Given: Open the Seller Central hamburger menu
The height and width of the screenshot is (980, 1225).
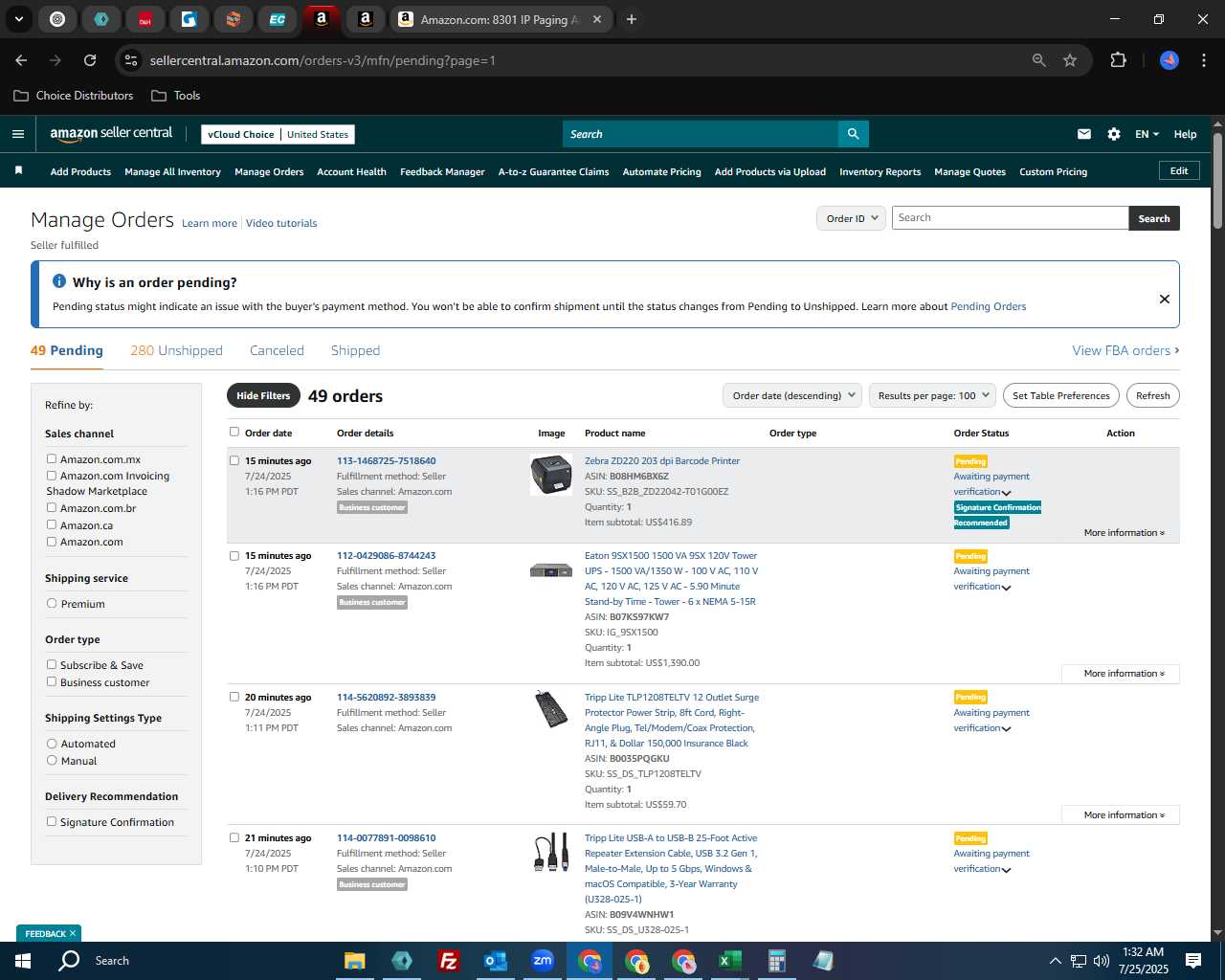Looking at the screenshot, I should click(17, 134).
